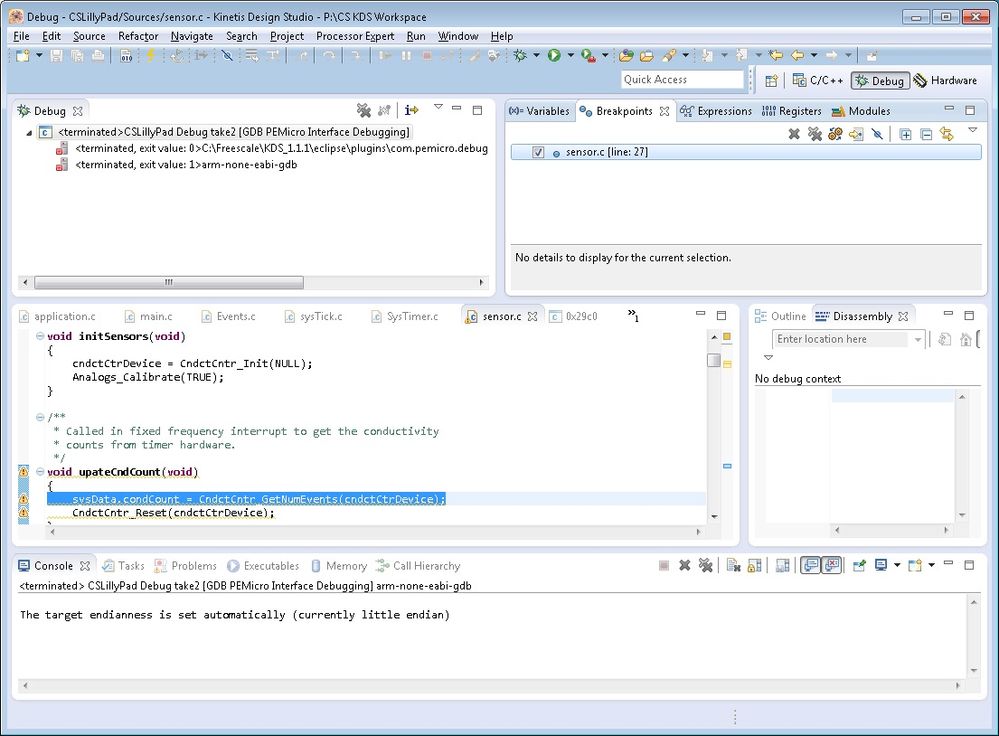The width and height of the screenshot is (999, 736).
Task: Select terminated arm-none-eabi-gdb process row
Action: click(185, 164)
